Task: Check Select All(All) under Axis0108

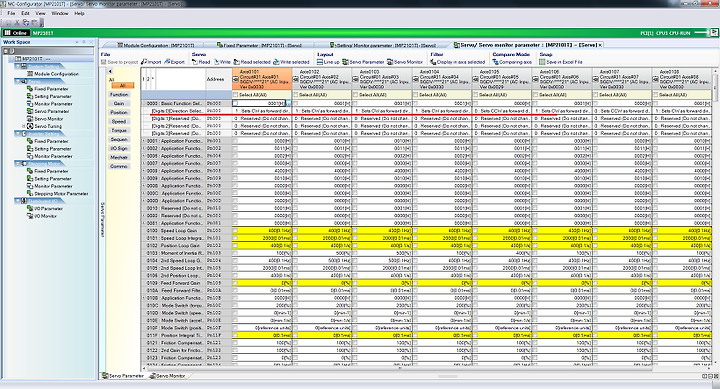Action: [656, 95]
